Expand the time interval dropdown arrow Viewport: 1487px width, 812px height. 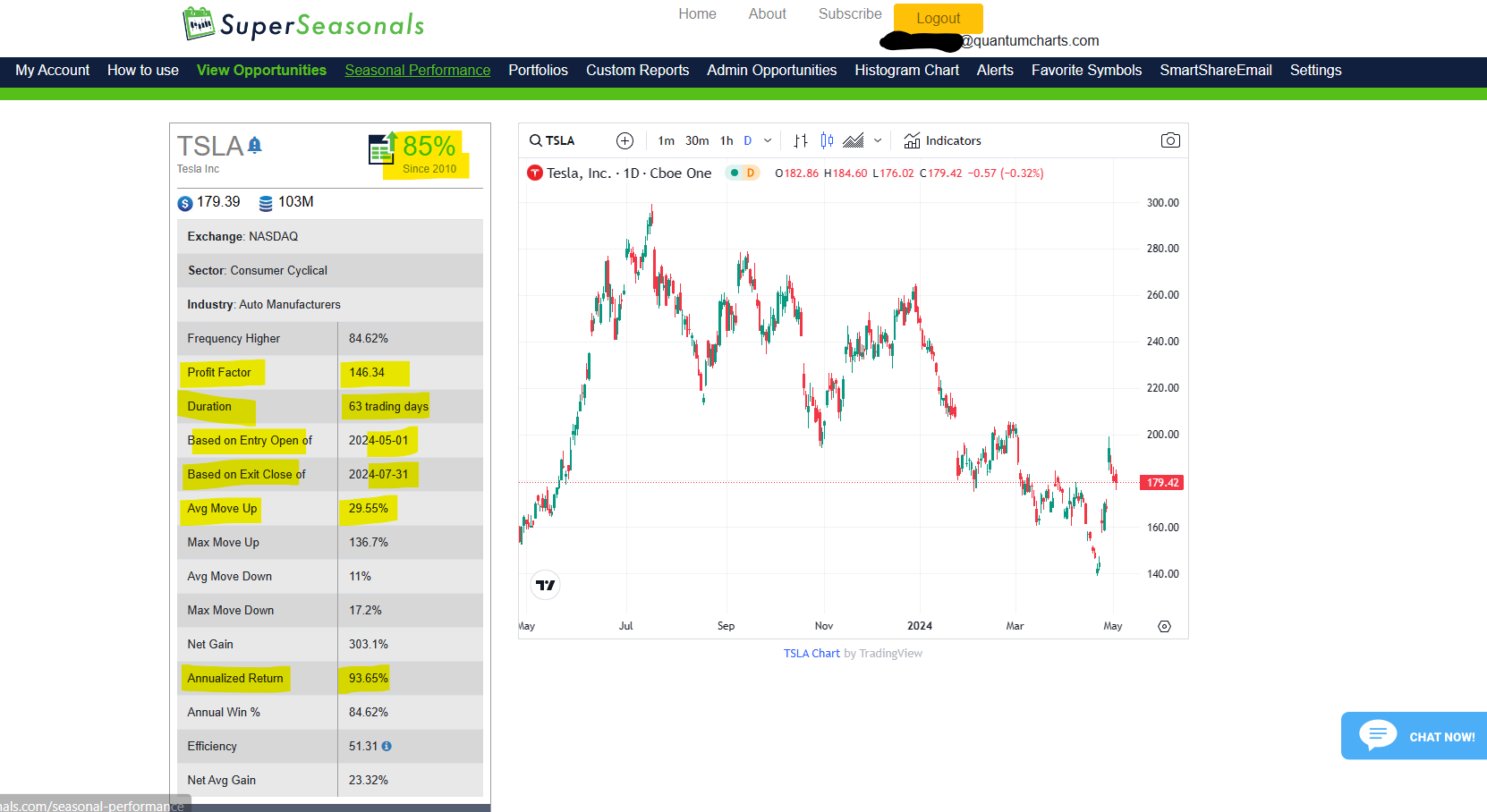coord(768,140)
